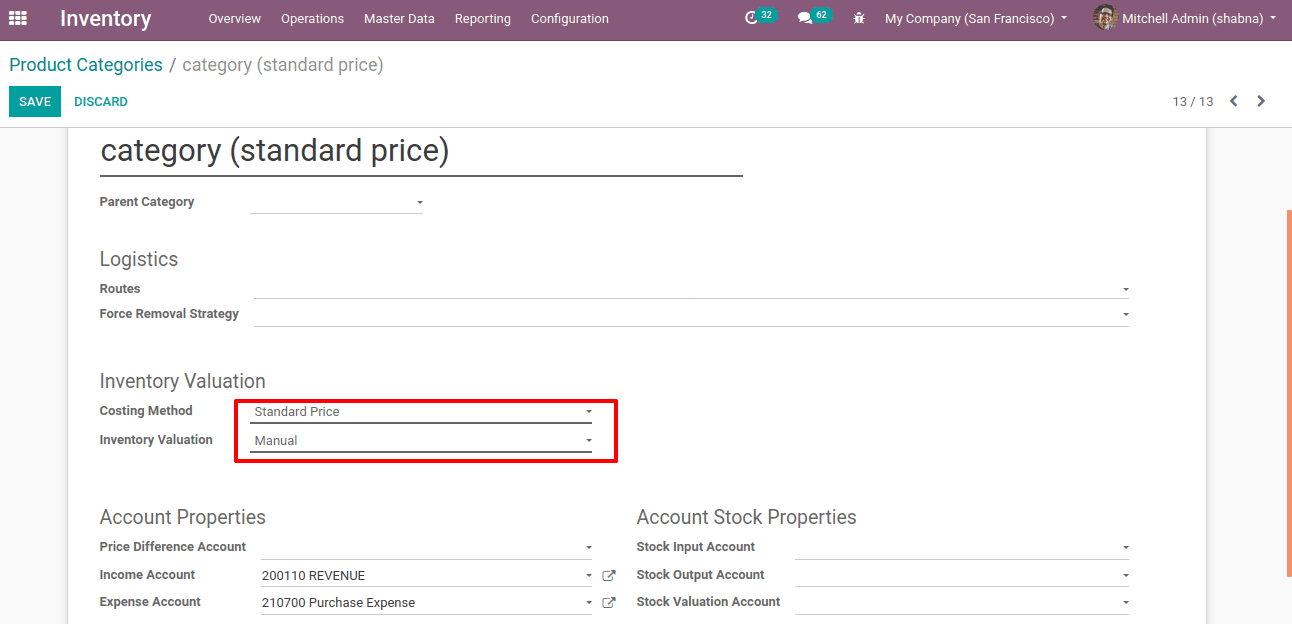1292x624 pixels.
Task: Open Force Removal Strategy dropdown
Action: 691,314
